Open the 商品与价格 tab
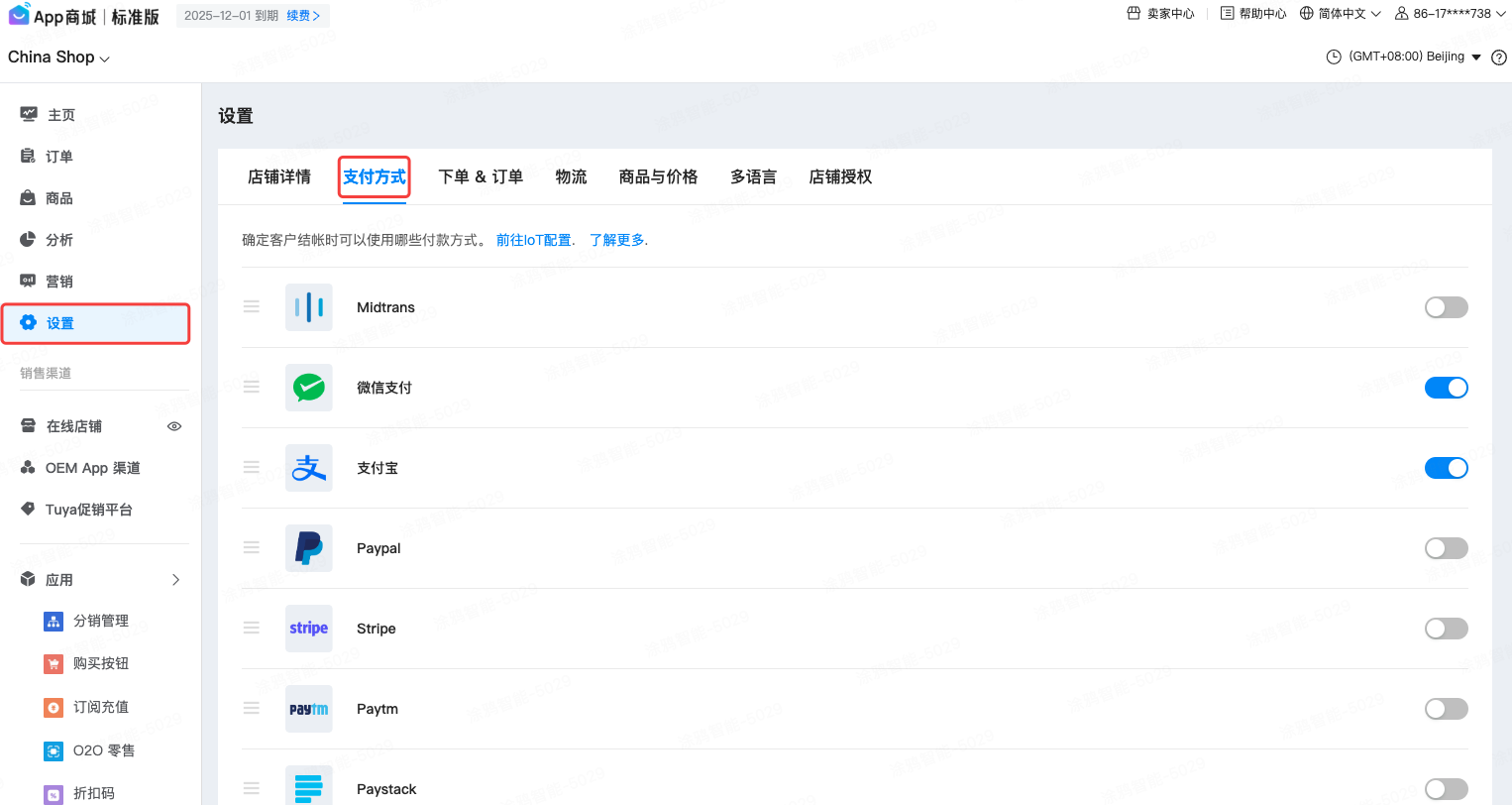Screen dimensions: 1512x805 tap(658, 176)
